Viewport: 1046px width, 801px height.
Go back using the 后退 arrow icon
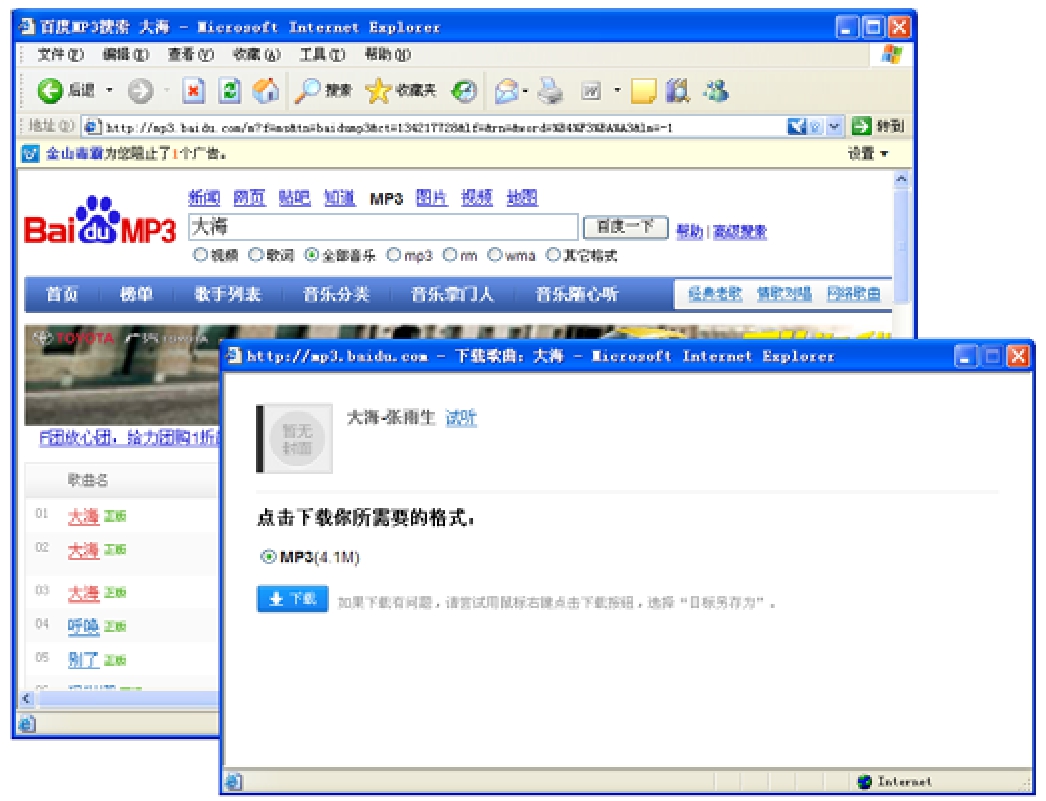pos(50,91)
